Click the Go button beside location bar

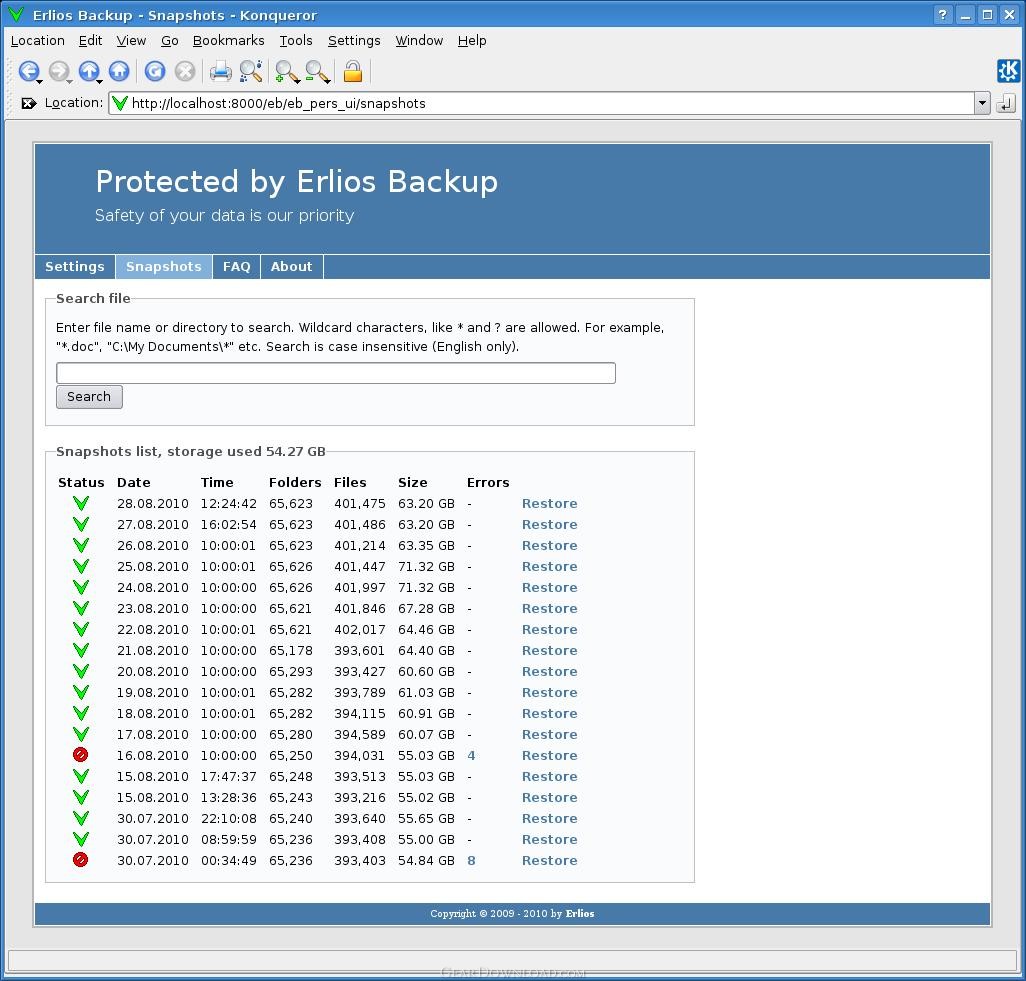pyautogui.click(x=1006, y=103)
